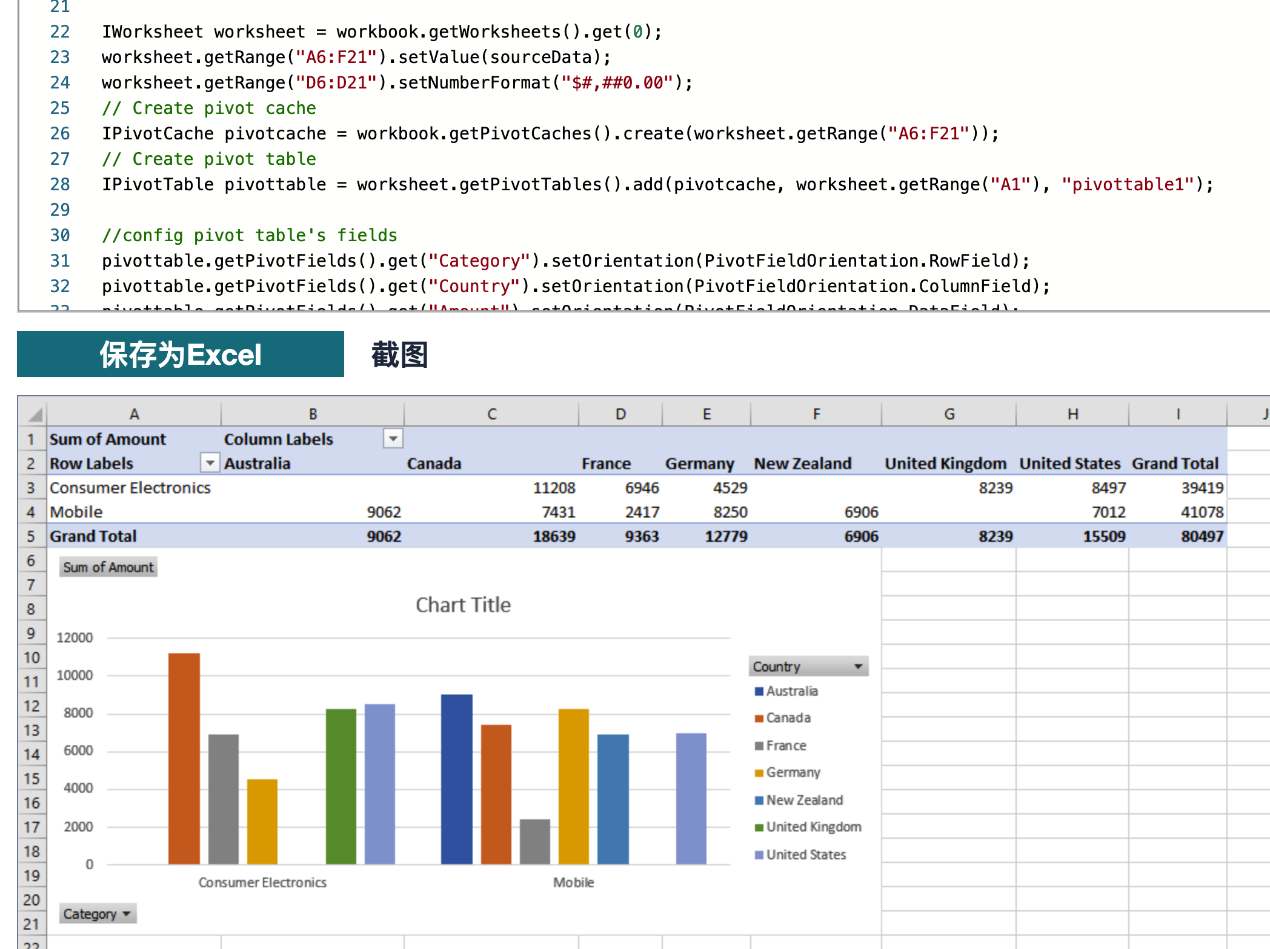Click the United Kingdom legend entry text
The height and width of the screenshot is (949, 1270).
click(815, 826)
